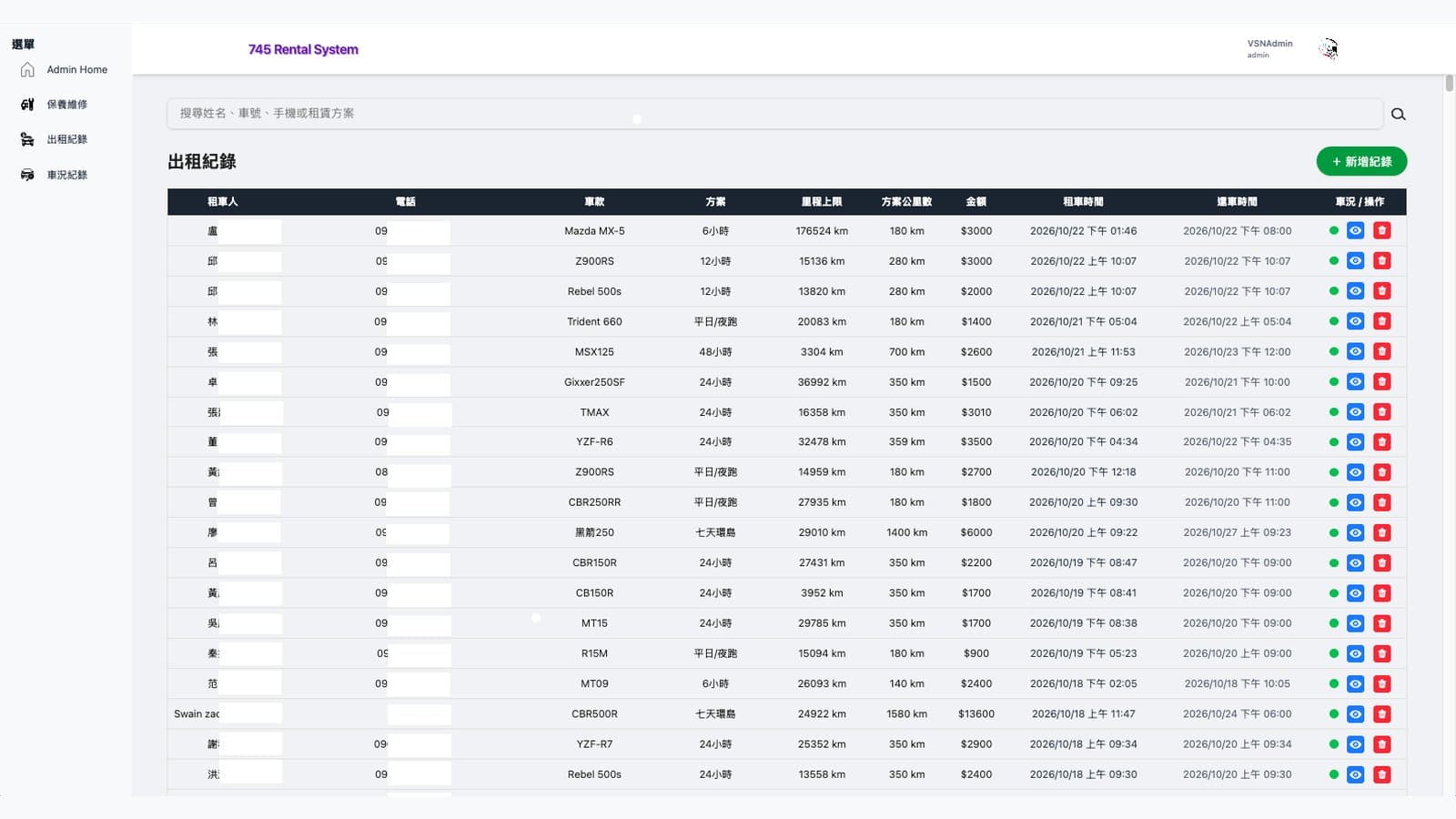
Task: Delete the Trident 660 record
Action: pyautogui.click(x=1381, y=321)
